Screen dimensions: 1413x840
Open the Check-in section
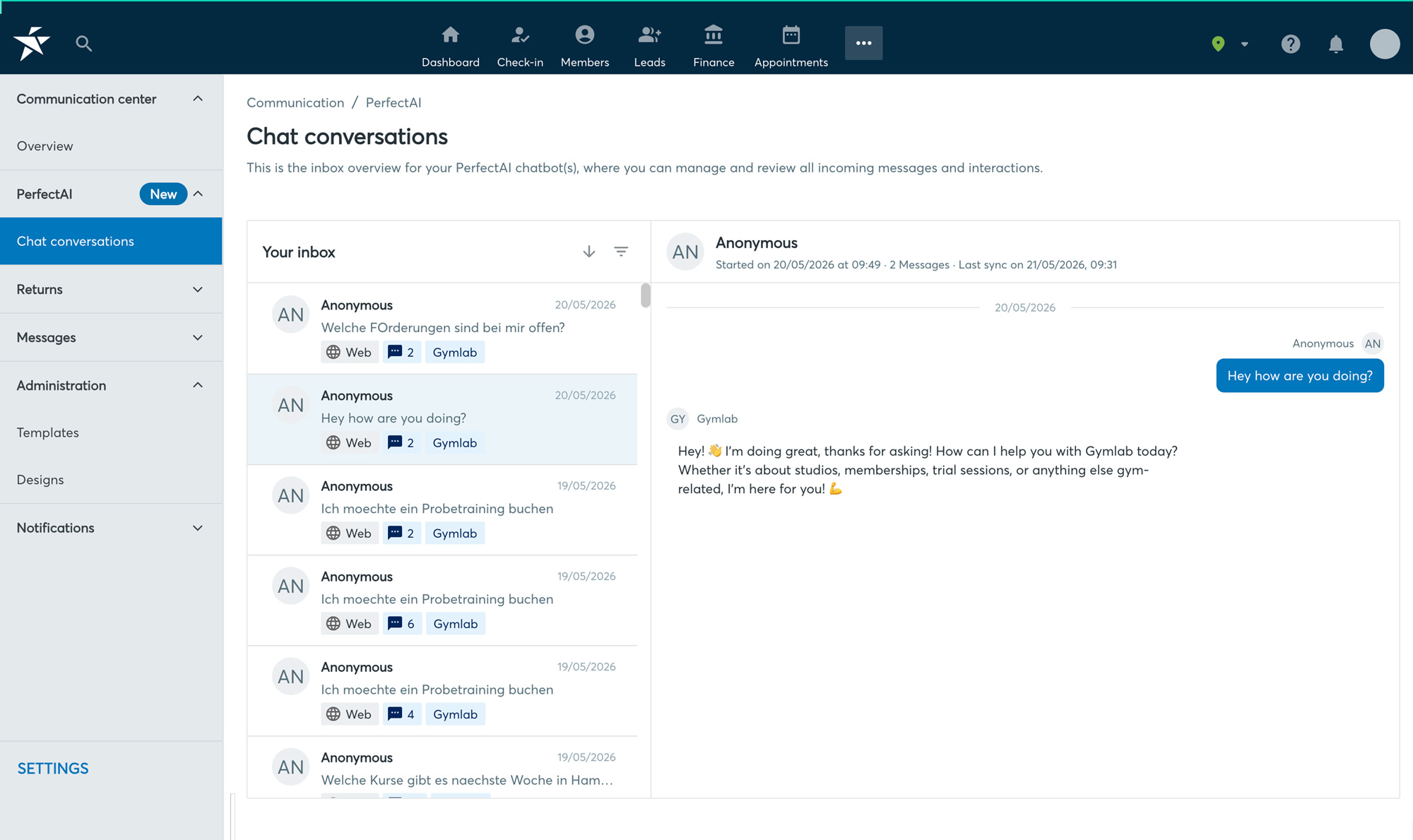coord(520,47)
